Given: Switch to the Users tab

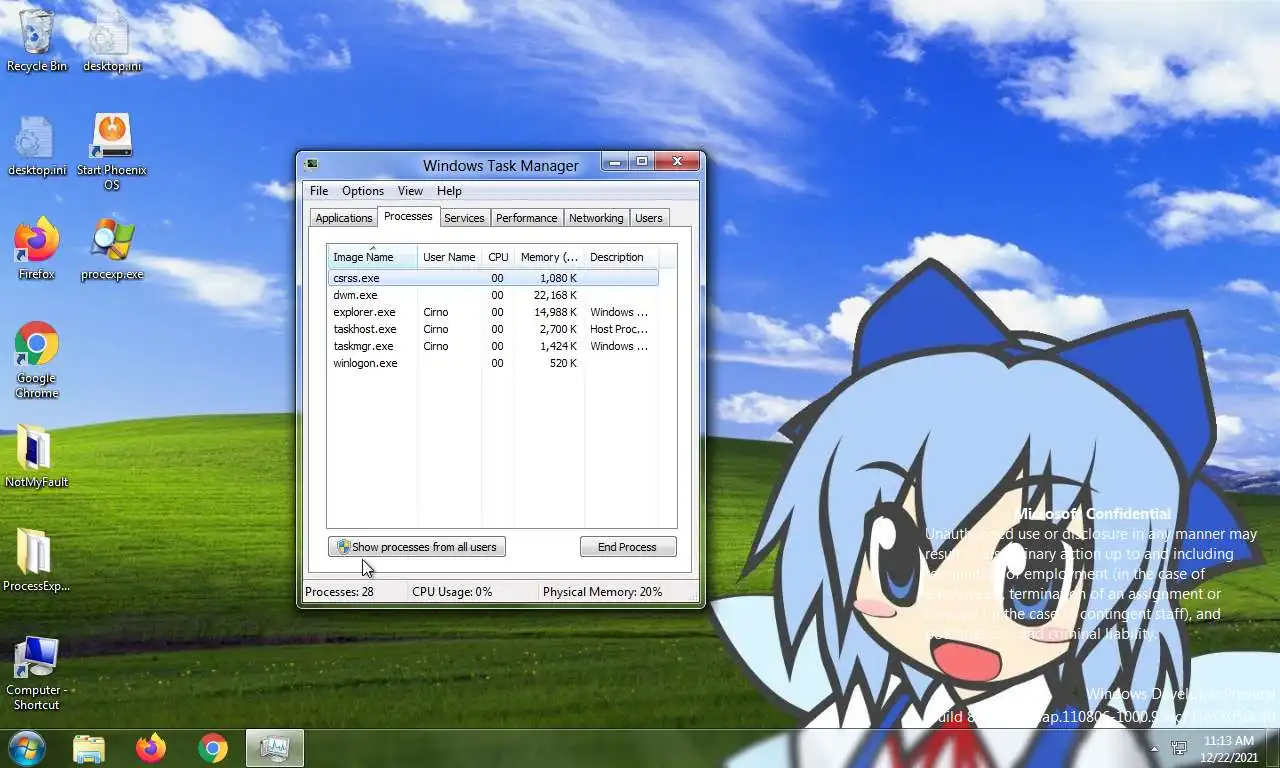Looking at the screenshot, I should [649, 218].
